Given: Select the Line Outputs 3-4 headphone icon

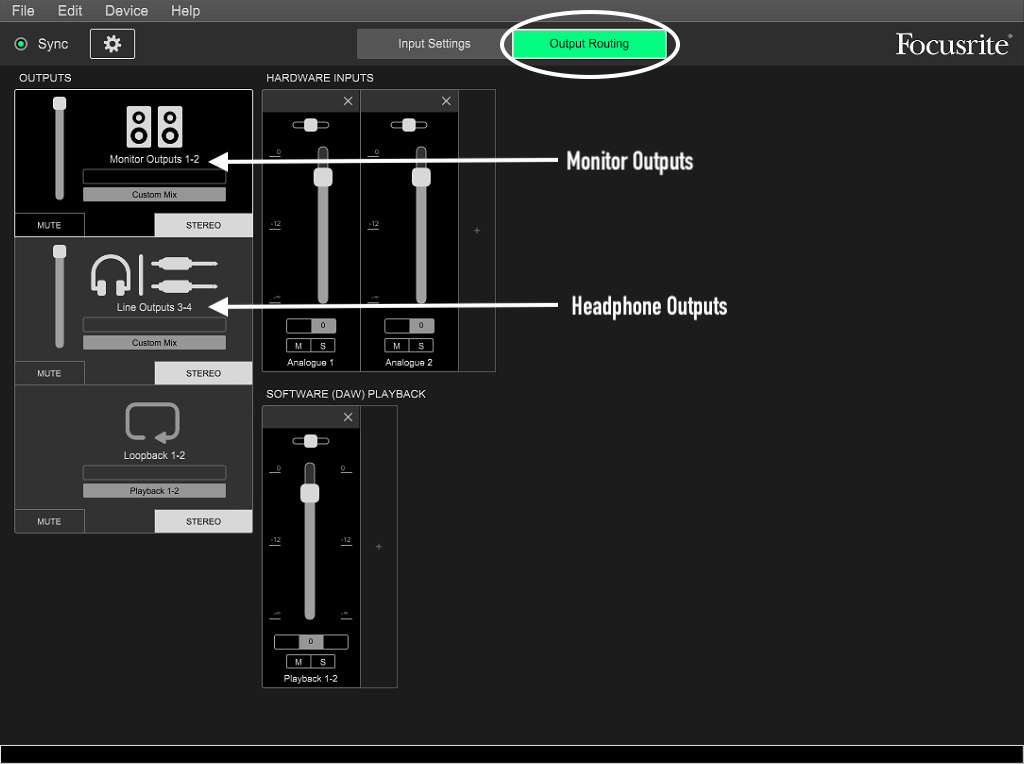Looking at the screenshot, I should (111, 274).
